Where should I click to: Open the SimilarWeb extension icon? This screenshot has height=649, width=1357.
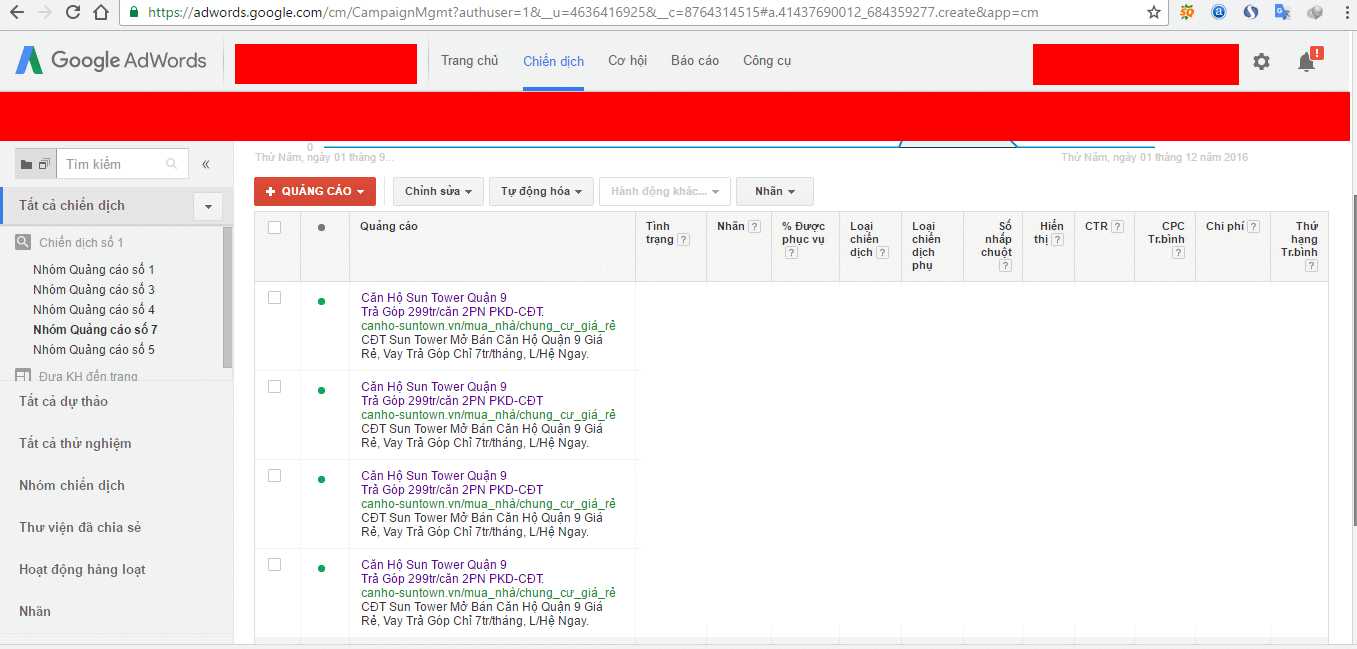1251,13
